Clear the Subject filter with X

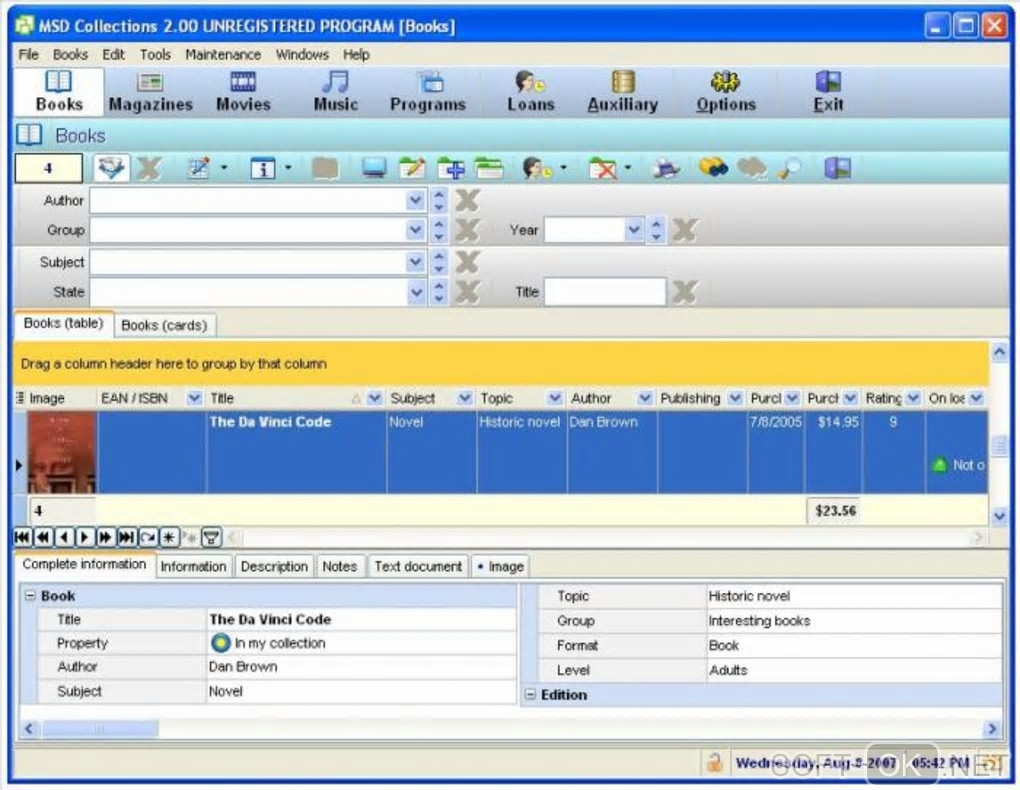tap(467, 262)
